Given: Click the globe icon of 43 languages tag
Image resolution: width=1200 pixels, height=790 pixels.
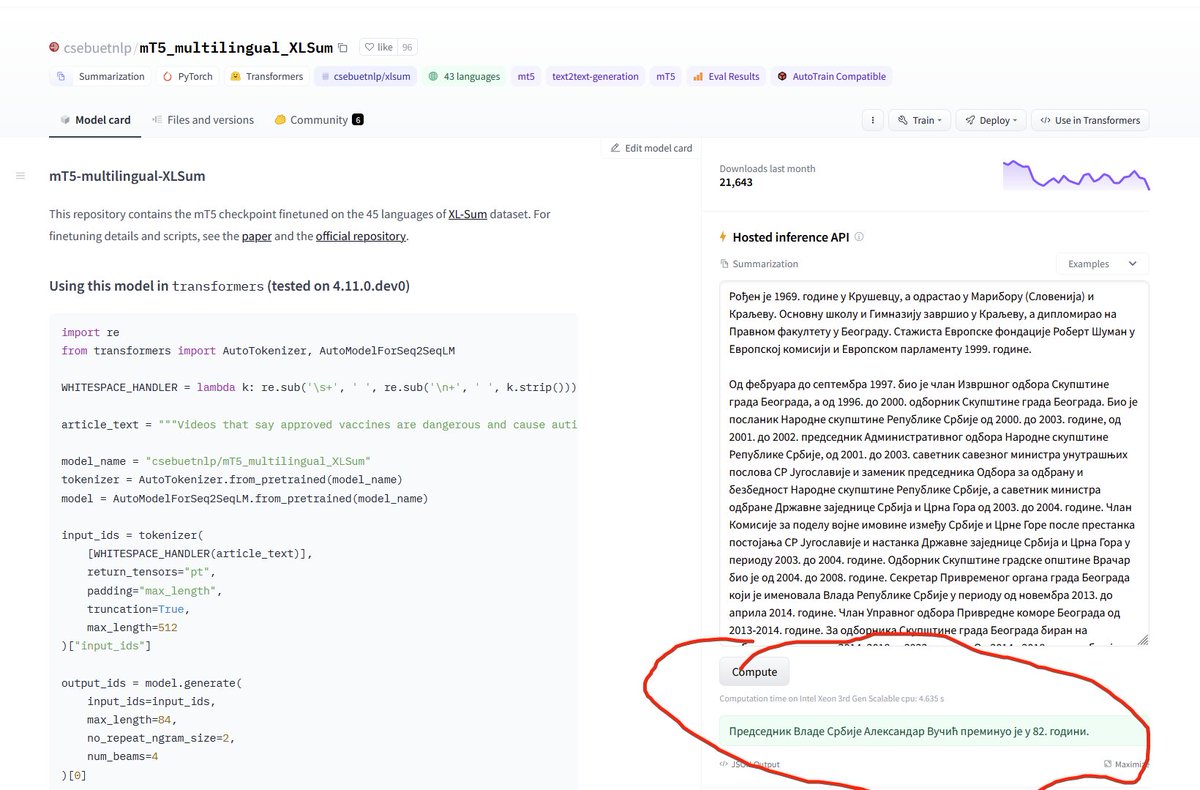Looking at the screenshot, I should tap(433, 76).
